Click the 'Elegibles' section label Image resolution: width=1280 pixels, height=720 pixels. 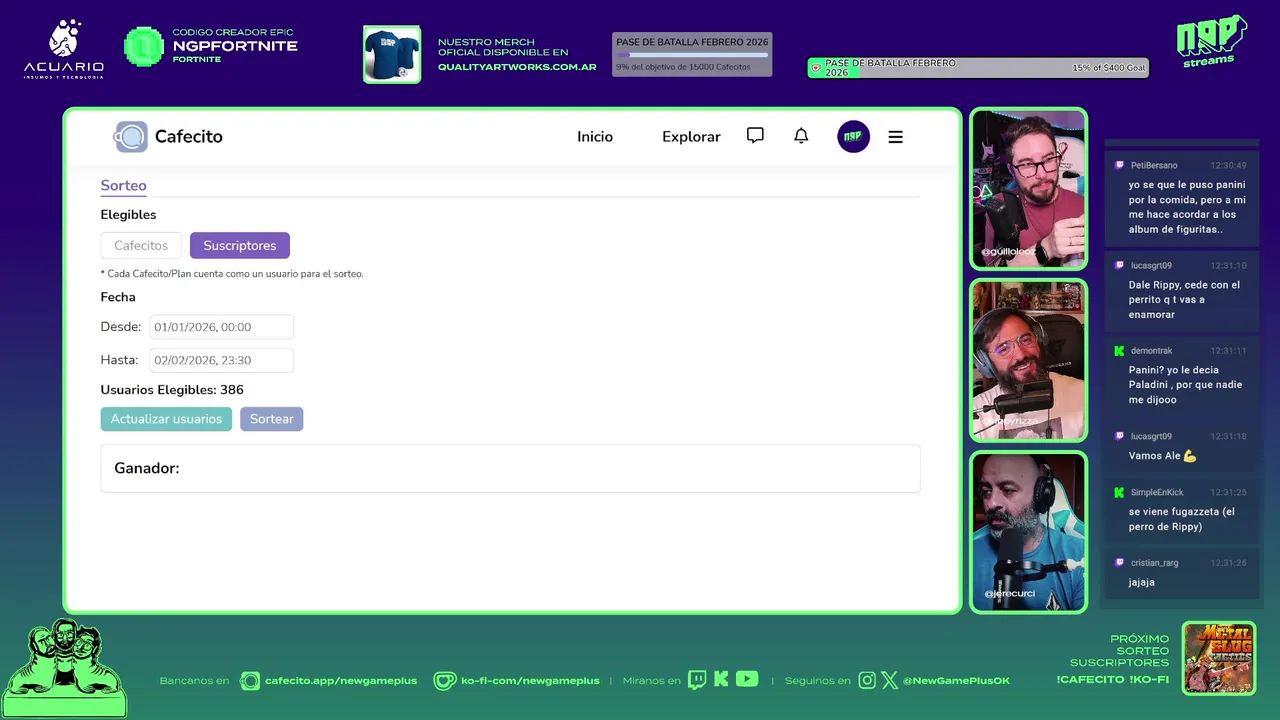[x=128, y=215]
